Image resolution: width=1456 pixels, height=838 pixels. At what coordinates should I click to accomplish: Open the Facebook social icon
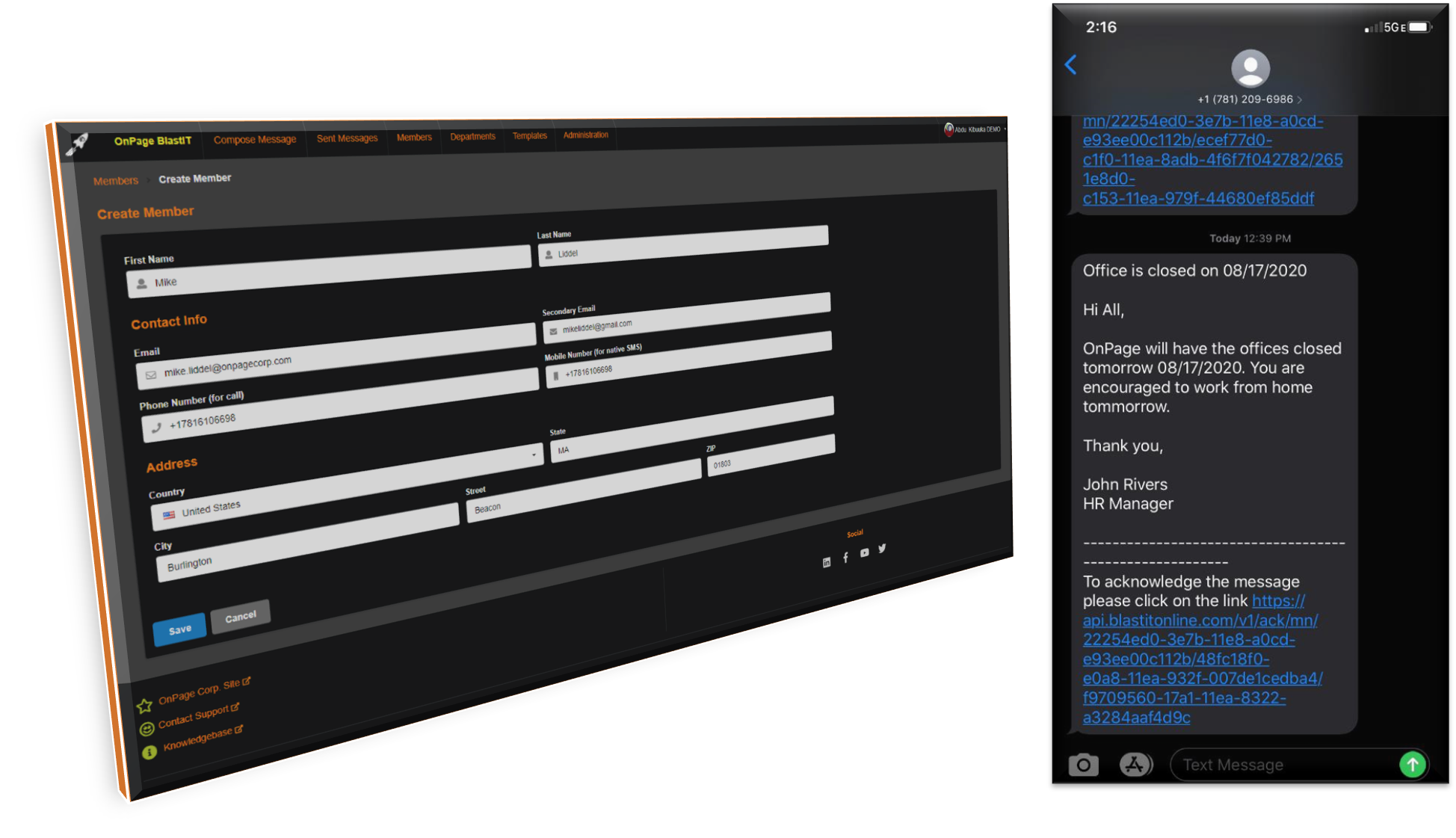pyautogui.click(x=845, y=557)
